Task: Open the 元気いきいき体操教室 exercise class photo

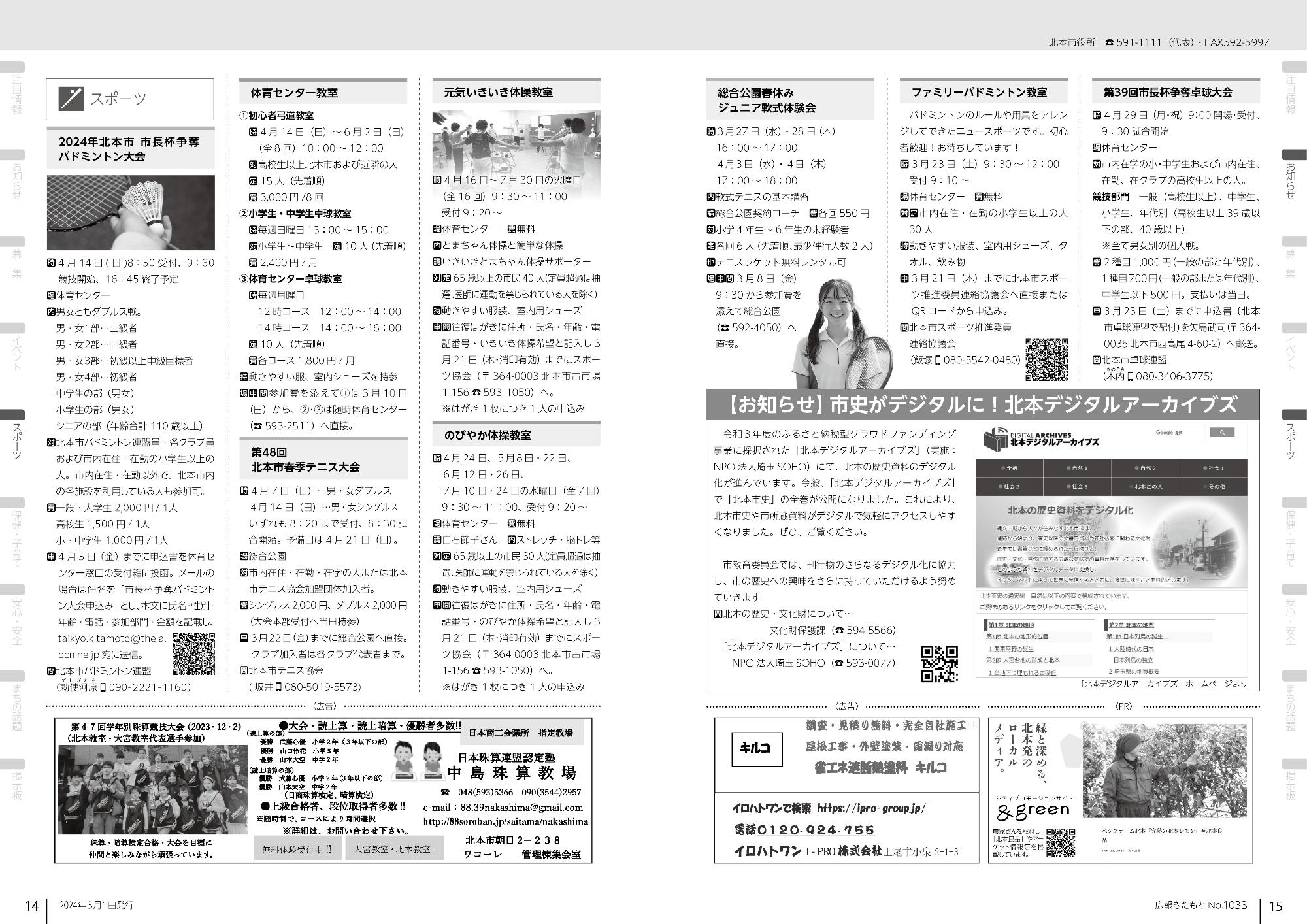Action: (516, 154)
